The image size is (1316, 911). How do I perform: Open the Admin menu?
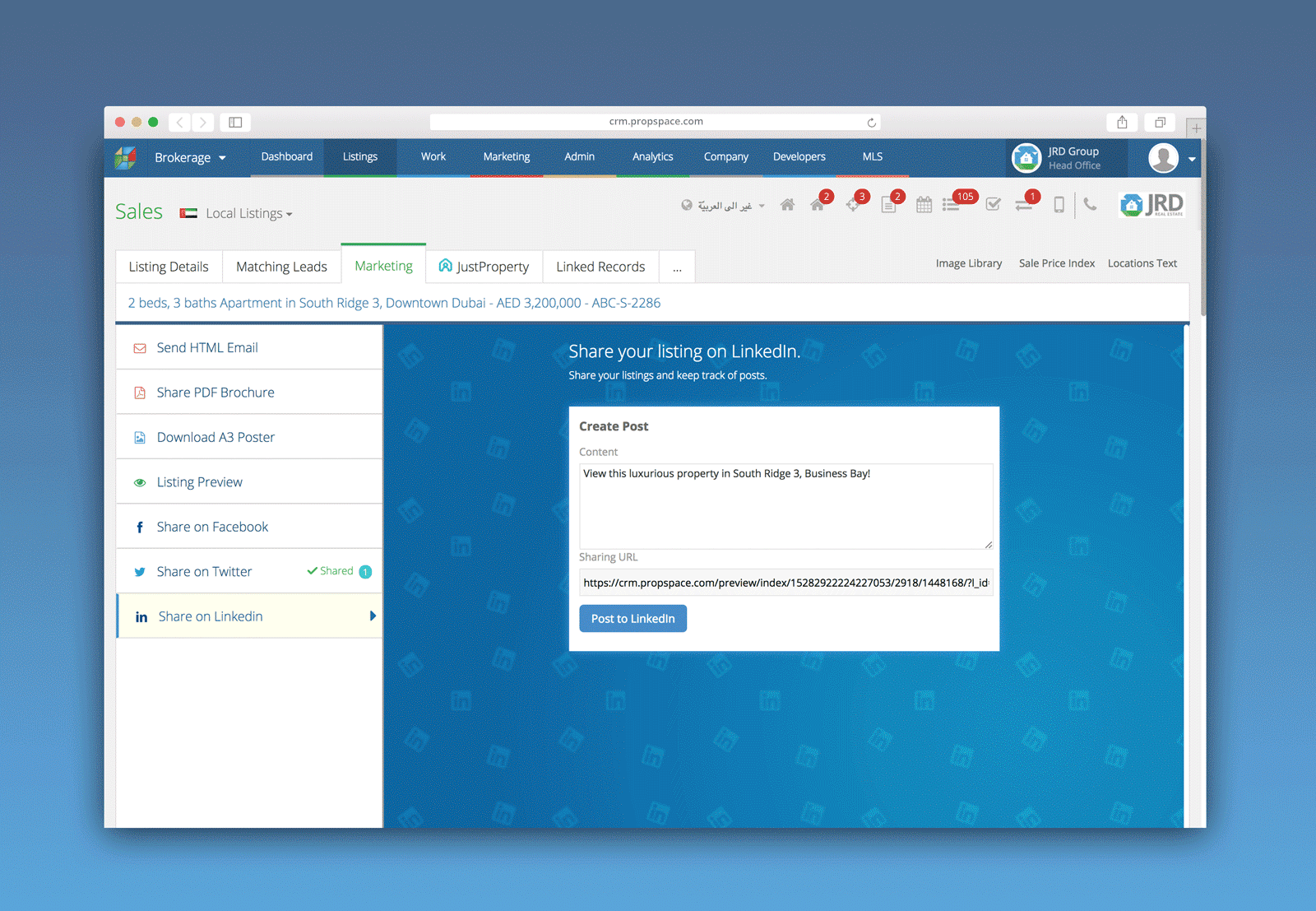580,156
